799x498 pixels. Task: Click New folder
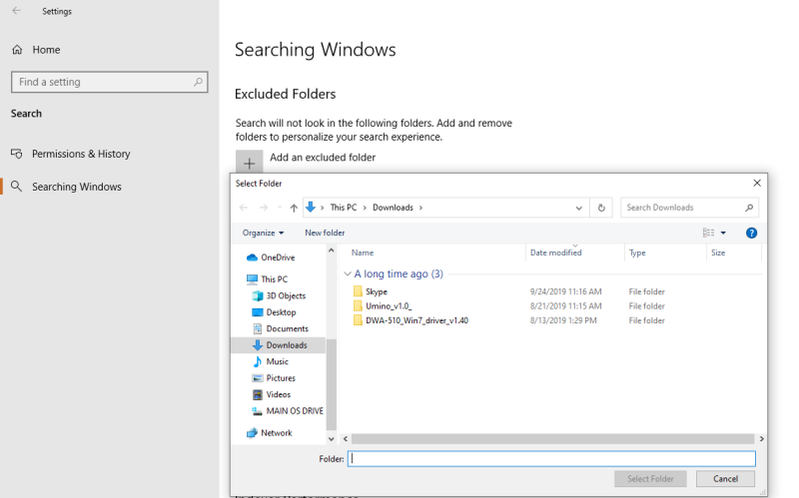pos(325,233)
